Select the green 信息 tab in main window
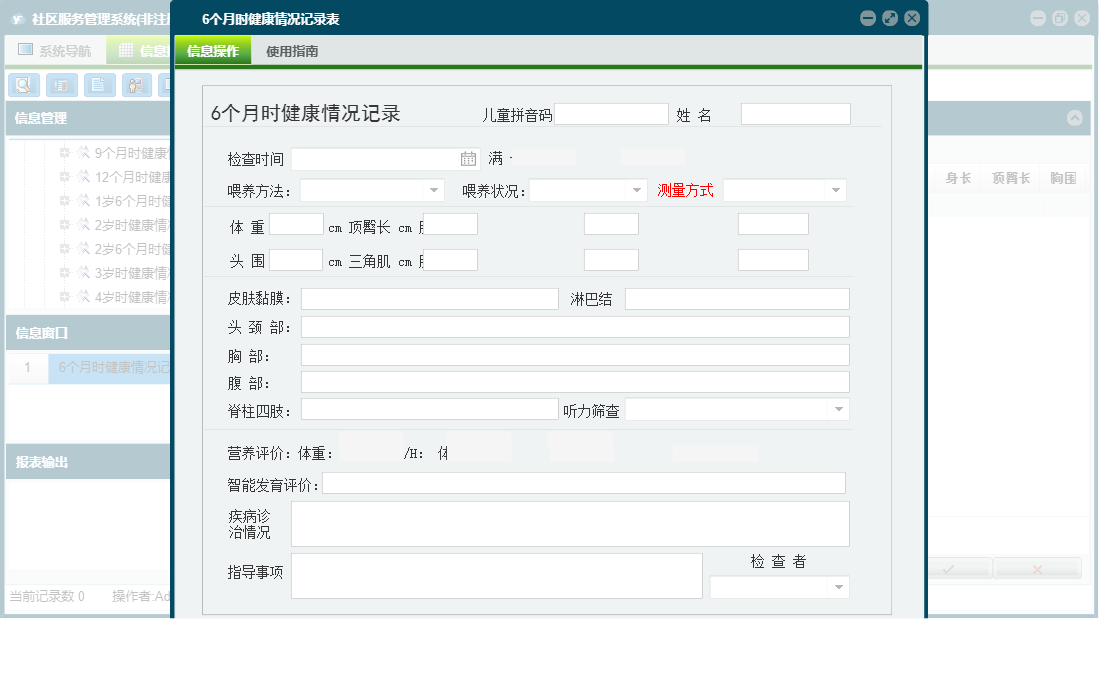 coord(139,50)
